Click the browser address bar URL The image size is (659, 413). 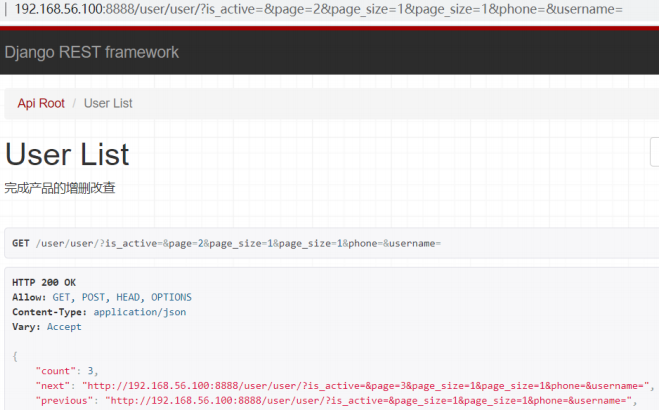point(318,9)
